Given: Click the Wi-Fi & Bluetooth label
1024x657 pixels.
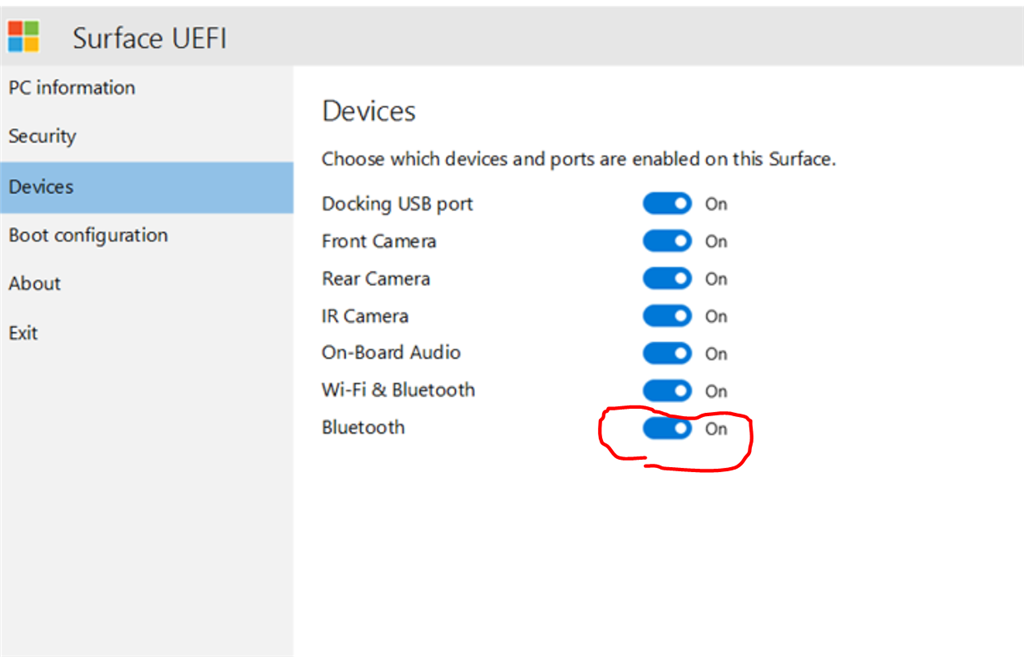Looking at the screenshot, I should pos(398,390).
